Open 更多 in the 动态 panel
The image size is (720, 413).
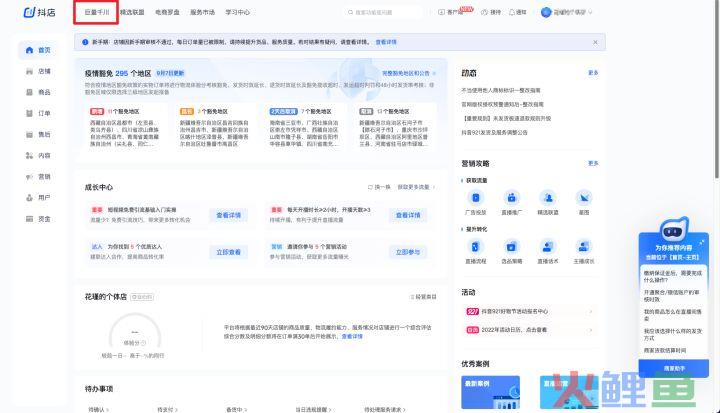pyautogui.click(x=593, y=73)
